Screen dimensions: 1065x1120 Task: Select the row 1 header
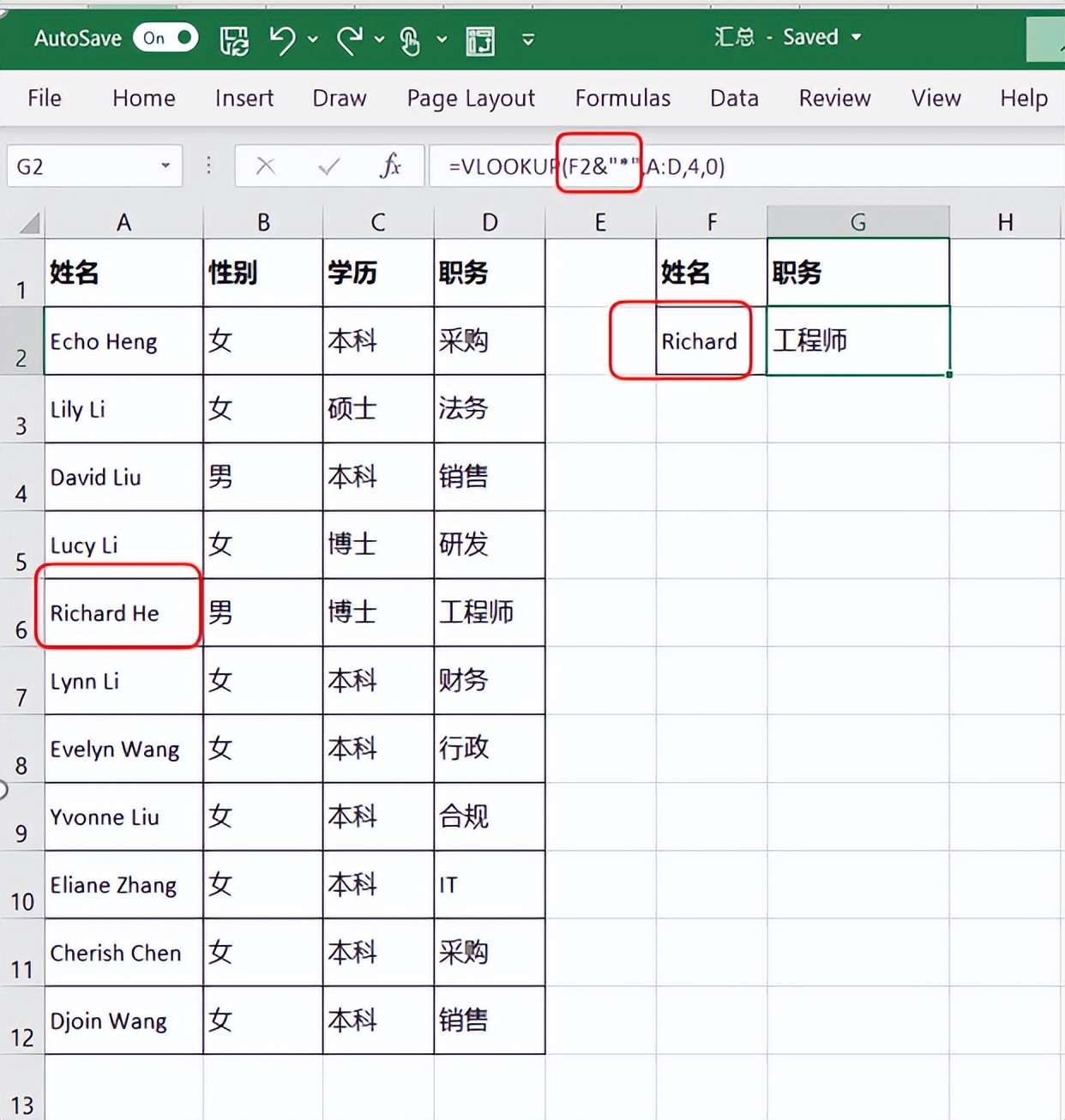pos(21,273)
